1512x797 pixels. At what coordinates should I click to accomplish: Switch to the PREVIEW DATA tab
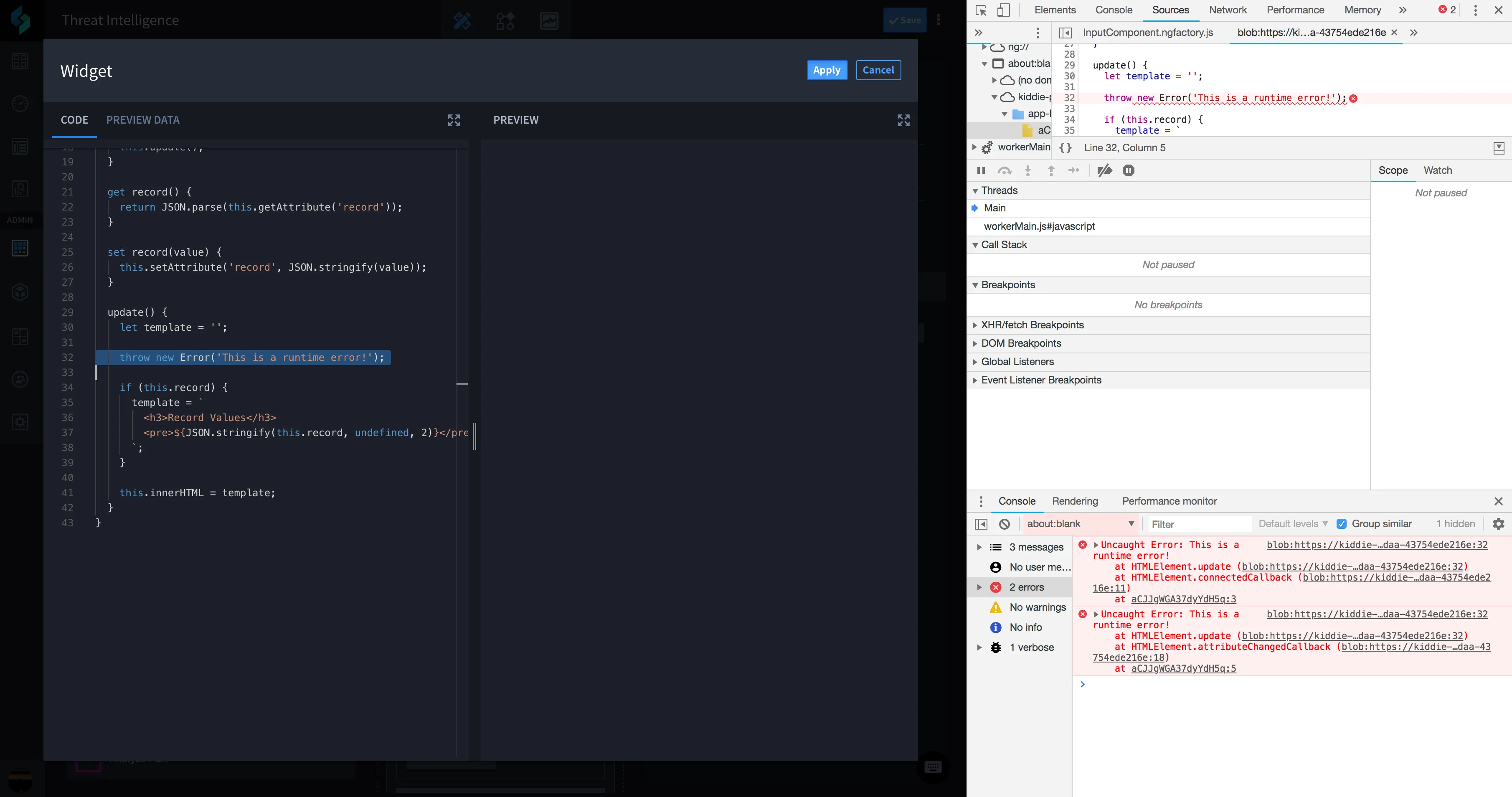pyautogui.click(x=142, y=120)
